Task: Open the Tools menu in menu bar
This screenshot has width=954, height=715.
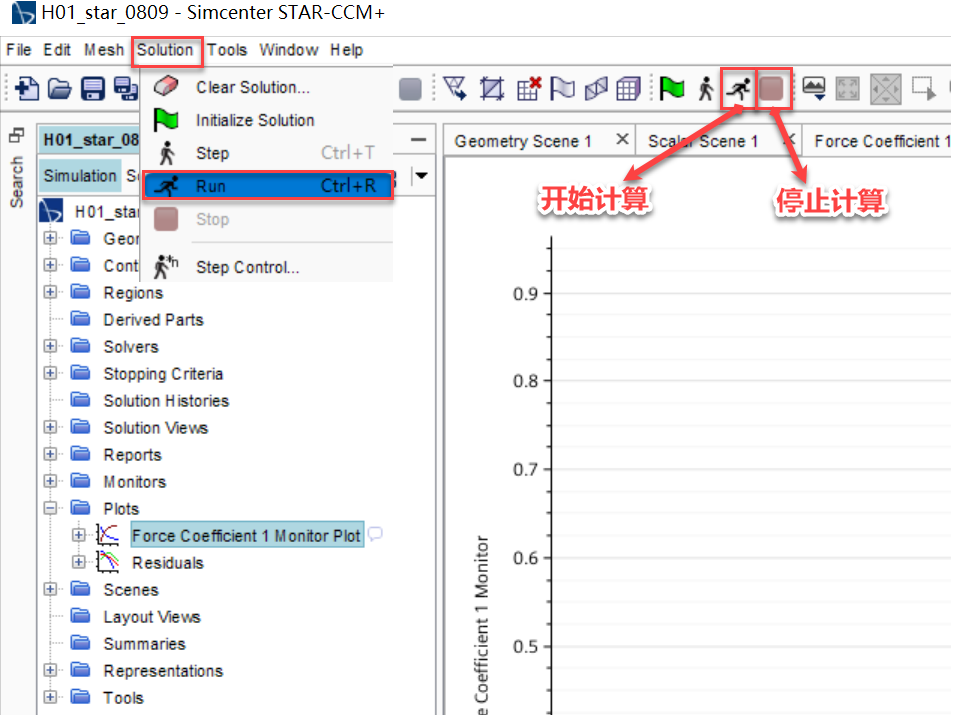Action: 227,50
